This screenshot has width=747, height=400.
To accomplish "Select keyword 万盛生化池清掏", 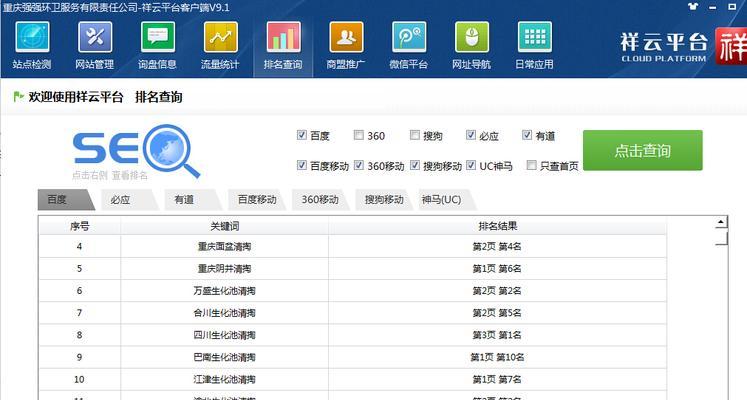I will pyautogui.click(x=224, y=291).
